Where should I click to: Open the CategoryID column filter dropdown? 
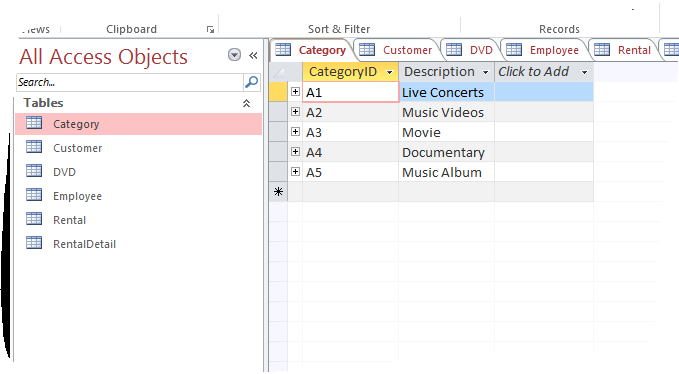[389, 72]
